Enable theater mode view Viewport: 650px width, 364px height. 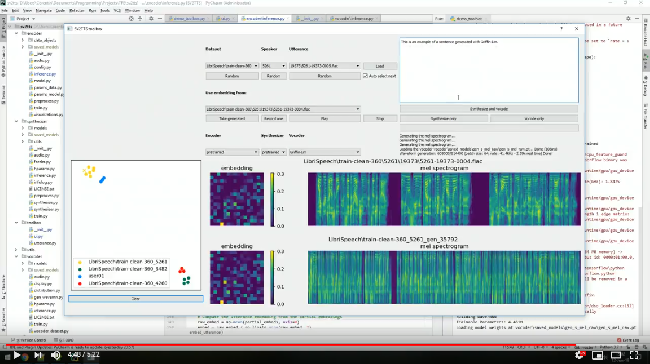pos(616,355)
